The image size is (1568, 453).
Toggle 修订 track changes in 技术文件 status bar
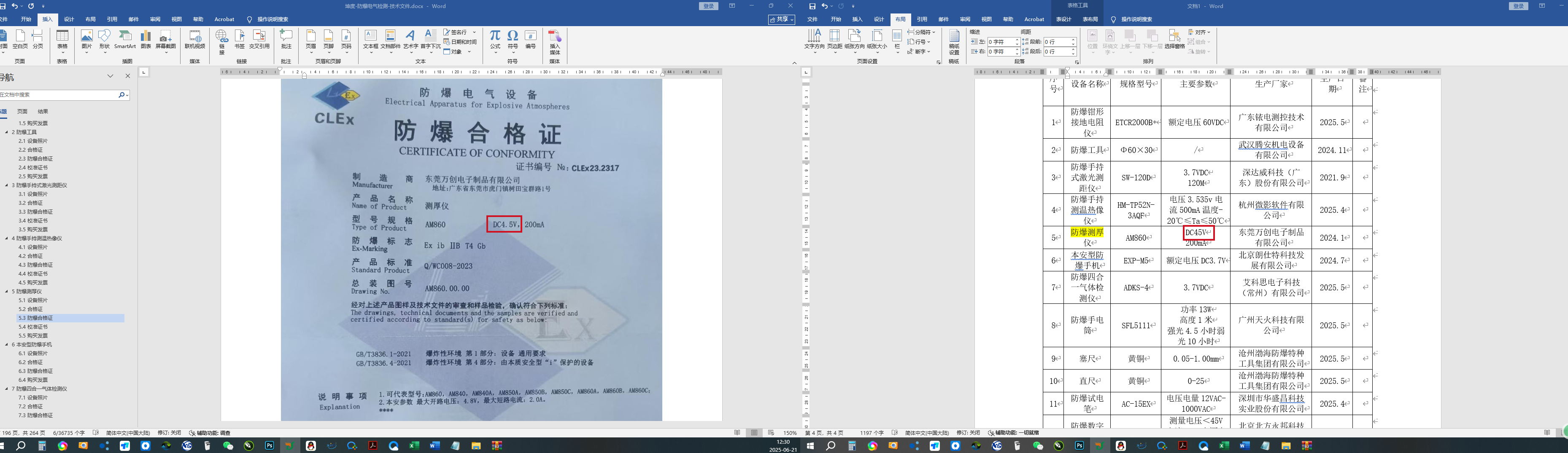(x=169, y=433)
